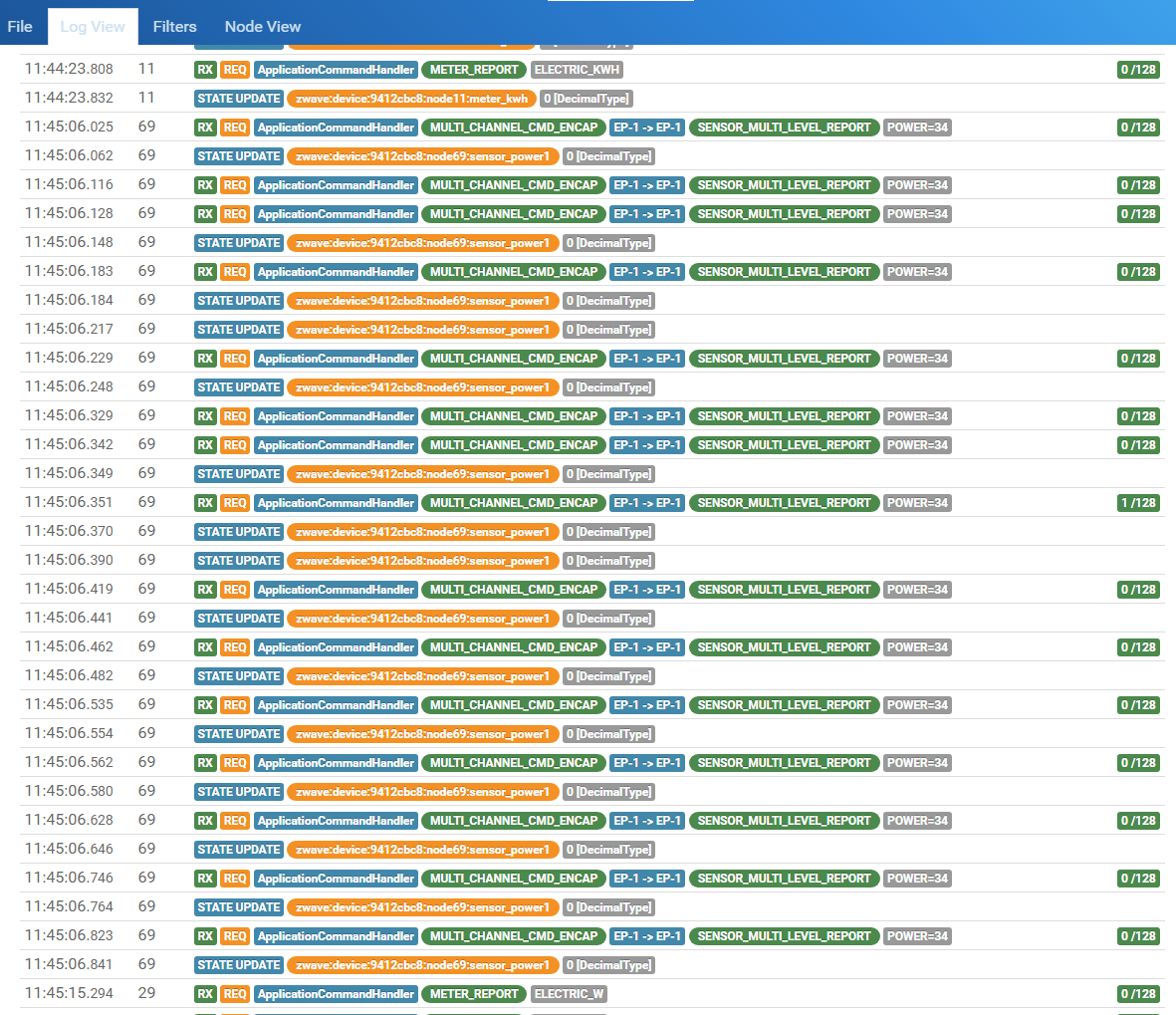1176x1015 pixels.
Task: Click the RX badge at 11:44:23.808
Action: coord(205,70)
